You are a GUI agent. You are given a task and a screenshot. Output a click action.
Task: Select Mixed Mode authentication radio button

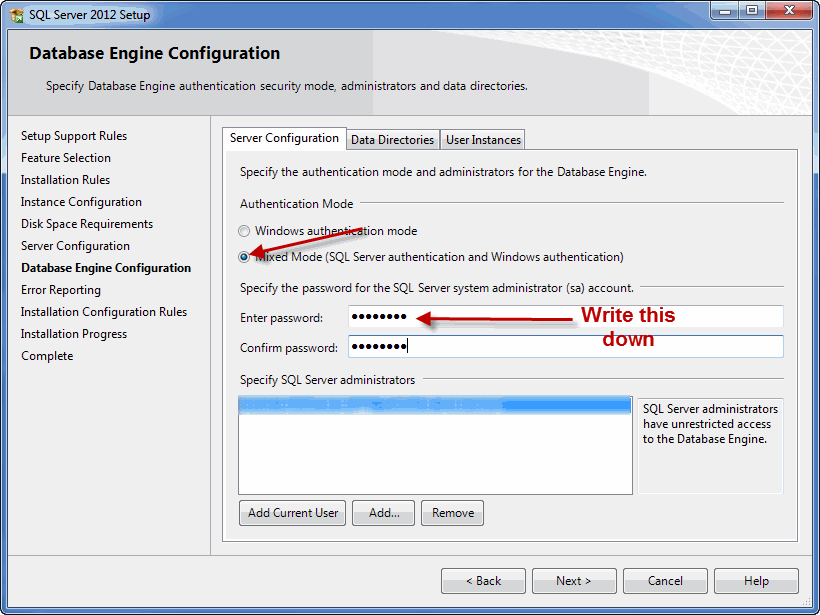tap(244, 257)
